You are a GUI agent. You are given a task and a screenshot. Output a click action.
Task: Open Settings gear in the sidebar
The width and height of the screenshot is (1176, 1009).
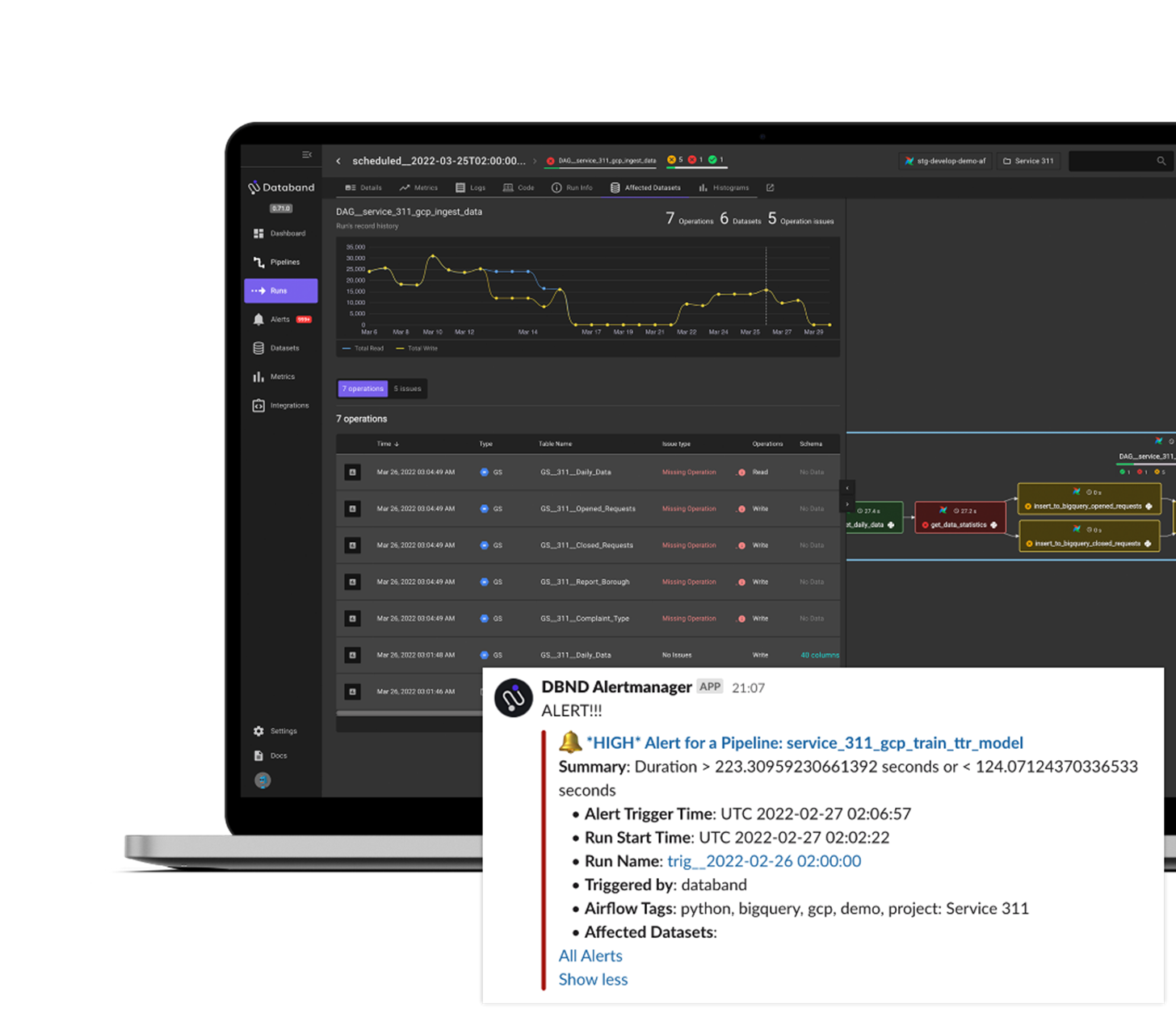[258, 731]
